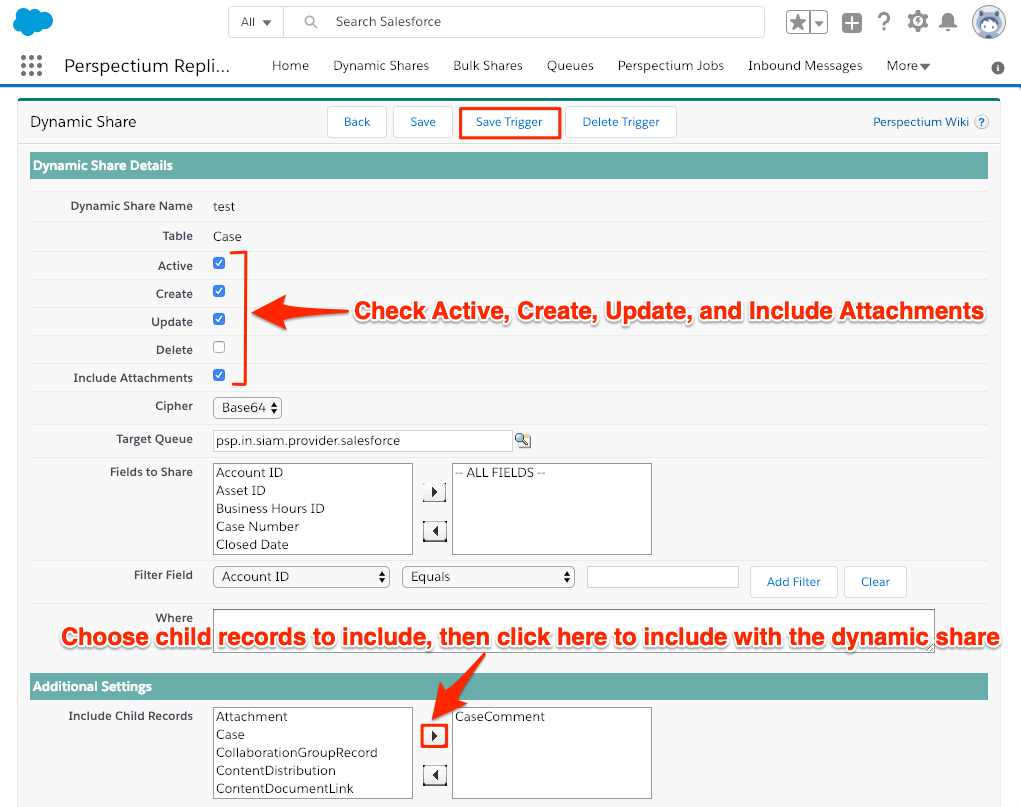
Task: Remove child record with left arrow
Action: click(434, 775)
